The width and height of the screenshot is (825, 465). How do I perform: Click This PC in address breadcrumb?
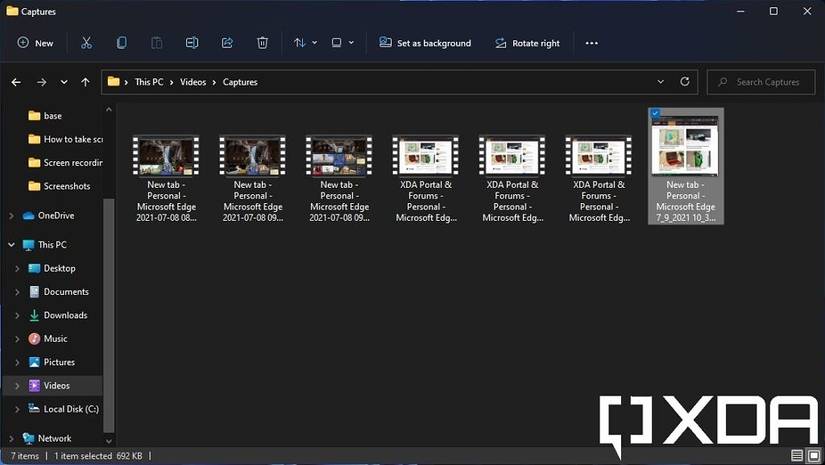(149, 82)
